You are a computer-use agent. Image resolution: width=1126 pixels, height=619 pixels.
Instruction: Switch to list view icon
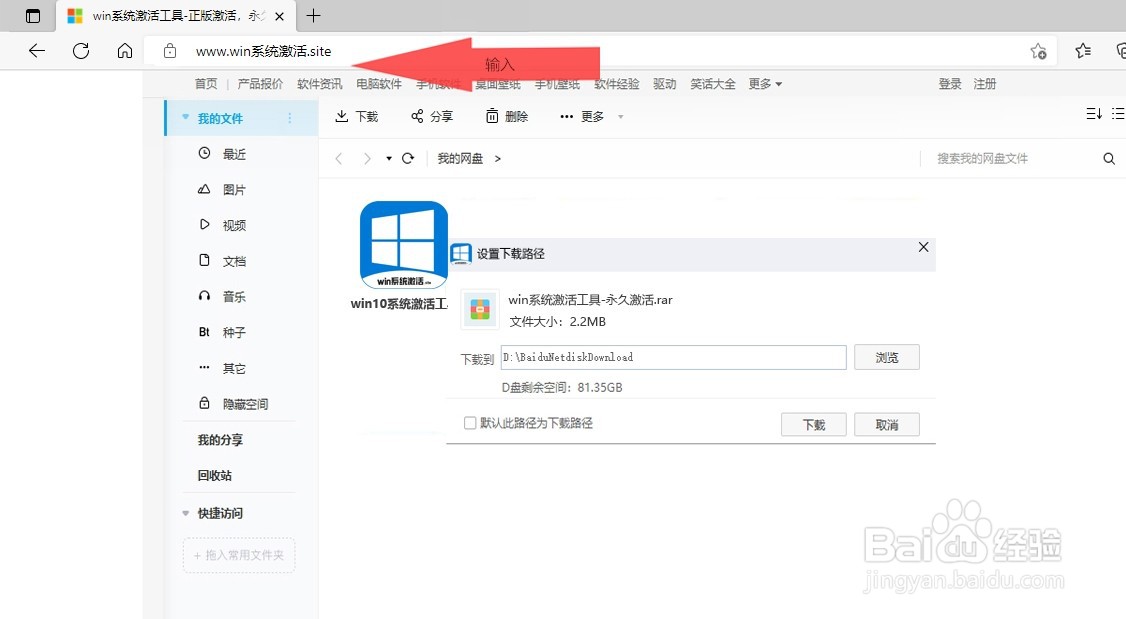(x=1118, y=114)
